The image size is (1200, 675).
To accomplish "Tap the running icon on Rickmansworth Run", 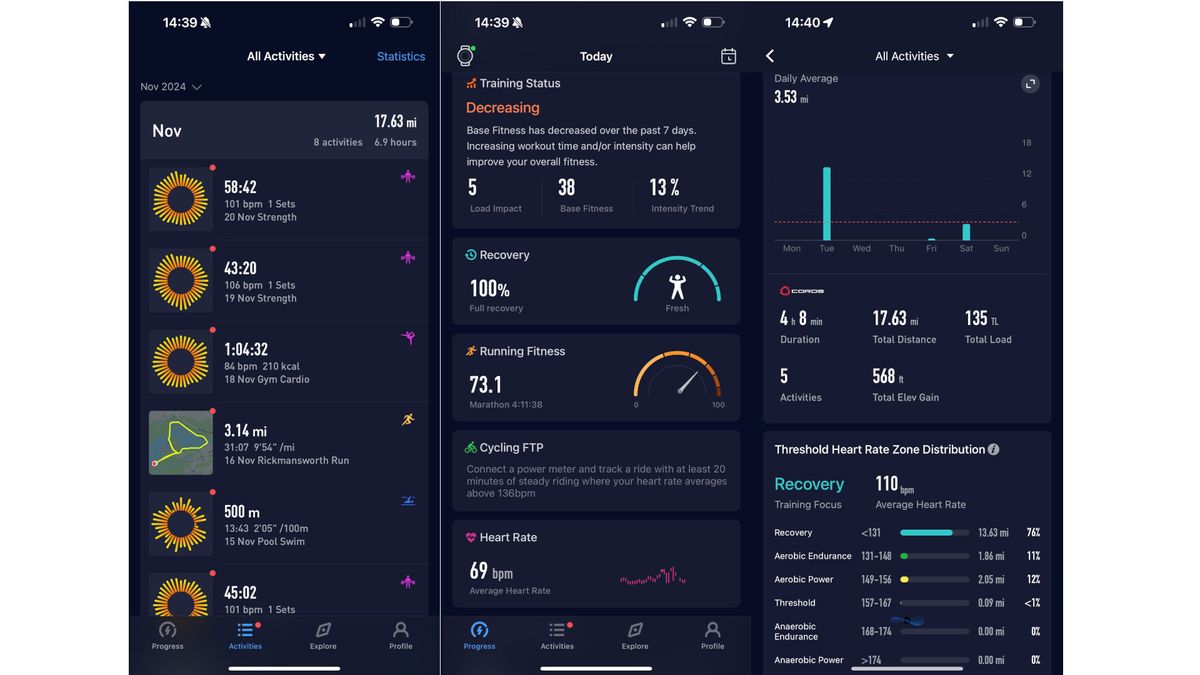I will (x=408, y=420).
